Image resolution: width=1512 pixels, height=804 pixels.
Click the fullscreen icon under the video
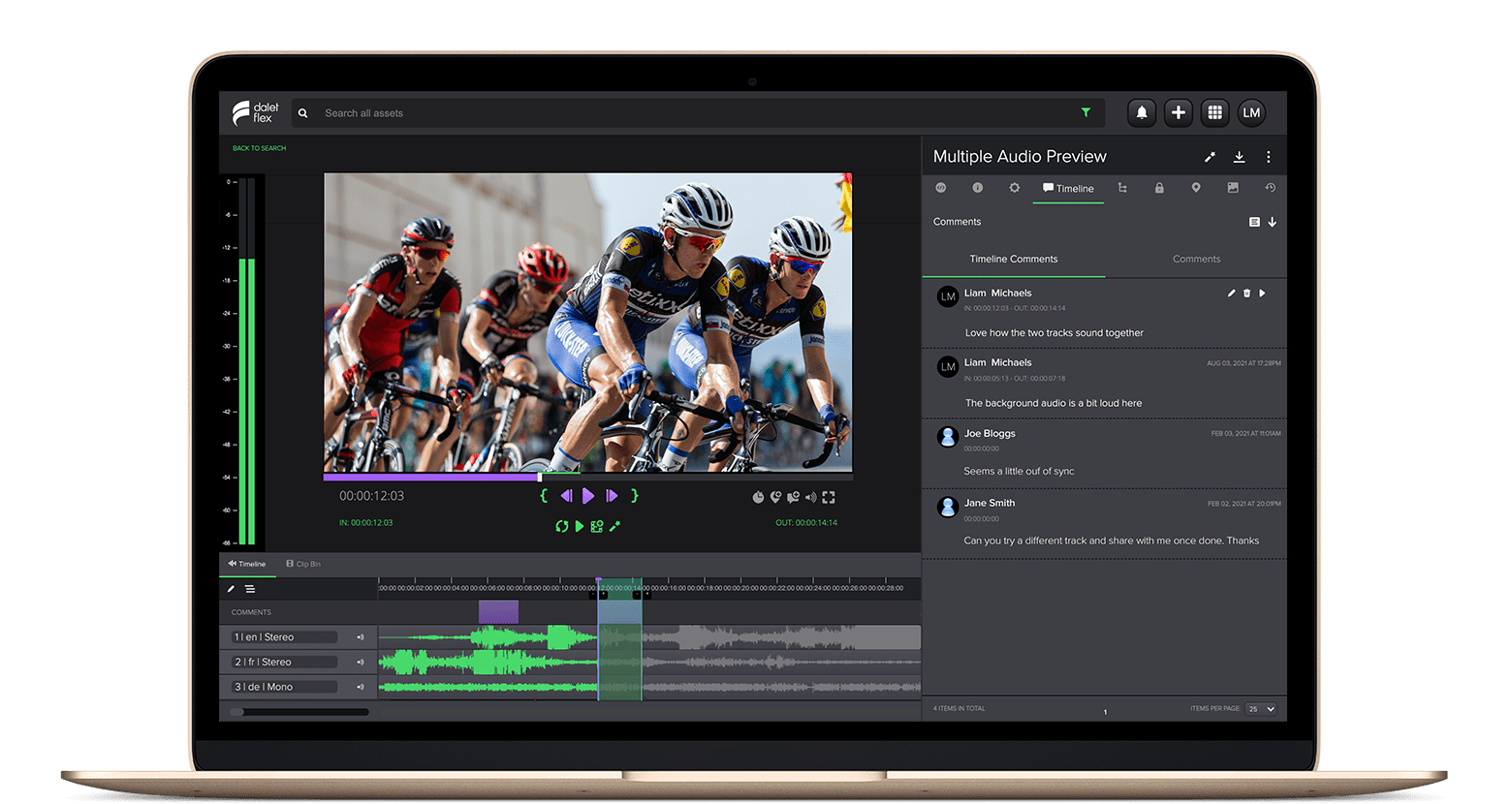[x=829, y=497]
